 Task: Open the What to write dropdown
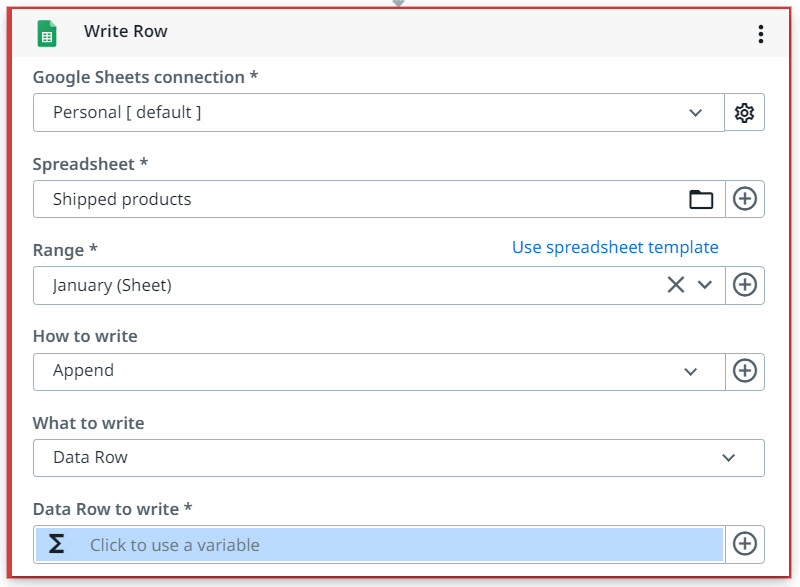point(728,458)
